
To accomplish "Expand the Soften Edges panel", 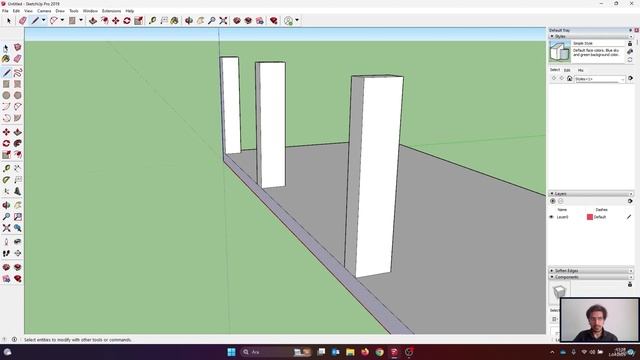I will click(552, 271).
